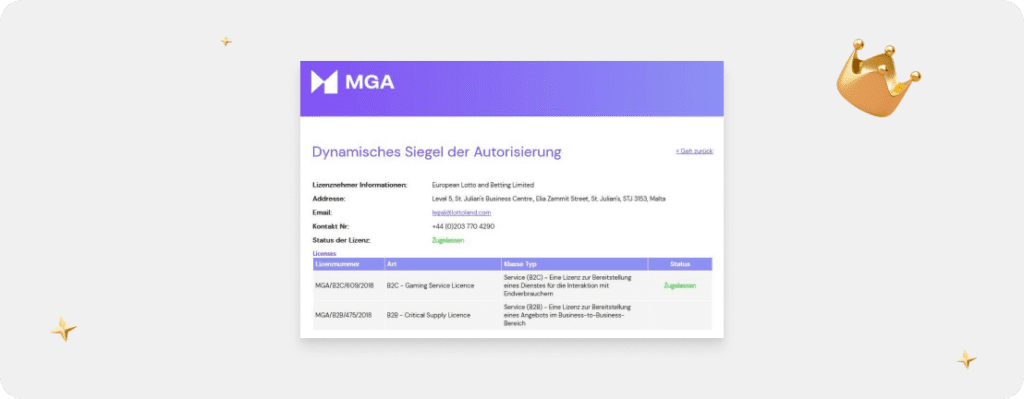The width and height of the screenshot is (1024, 399).
Task: Click the 'Dynamisches Siegel der Autorisierung' heading
Action: coord(436,152)
